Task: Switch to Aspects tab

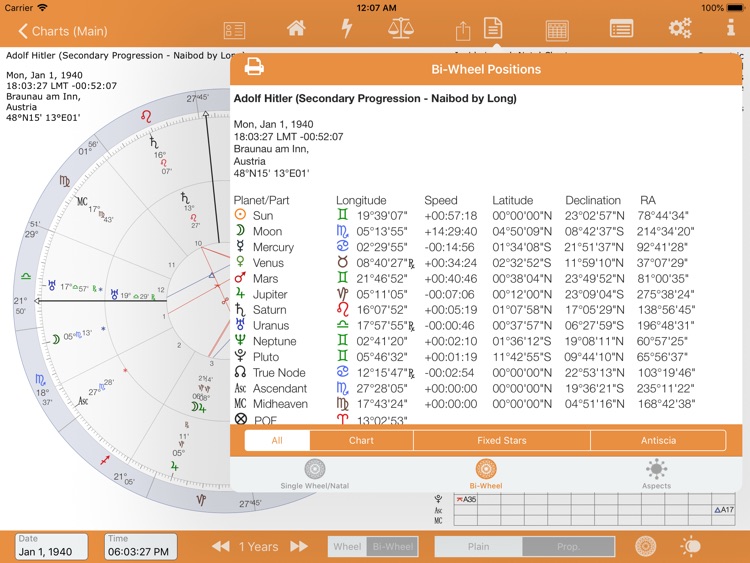Action: [x=656, y=475]
